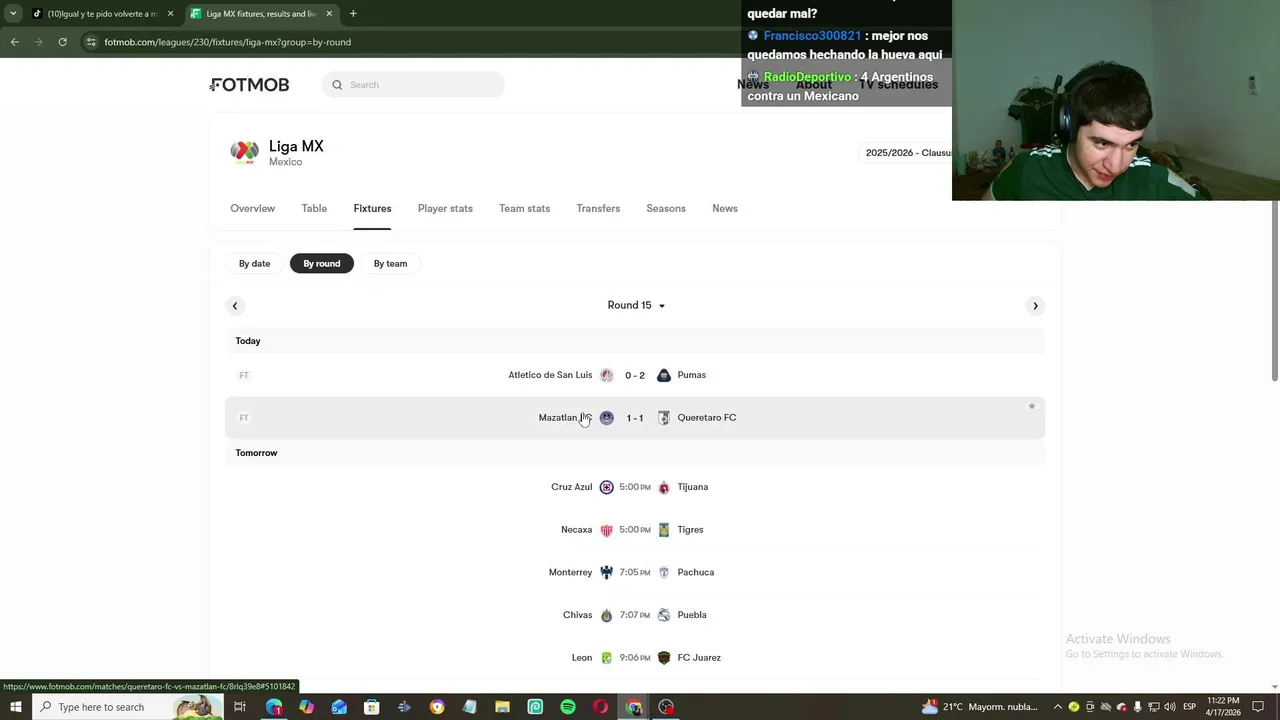Select the By round filter
Screen dimensions: 1280x720
(322, 264)
